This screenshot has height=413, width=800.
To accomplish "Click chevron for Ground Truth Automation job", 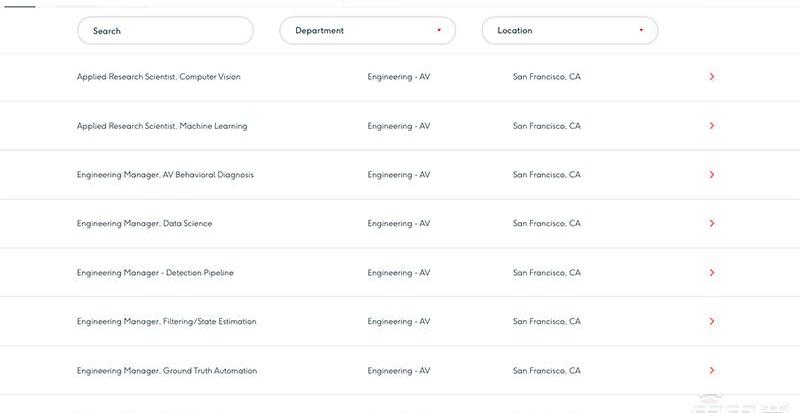I will point(712,371).
